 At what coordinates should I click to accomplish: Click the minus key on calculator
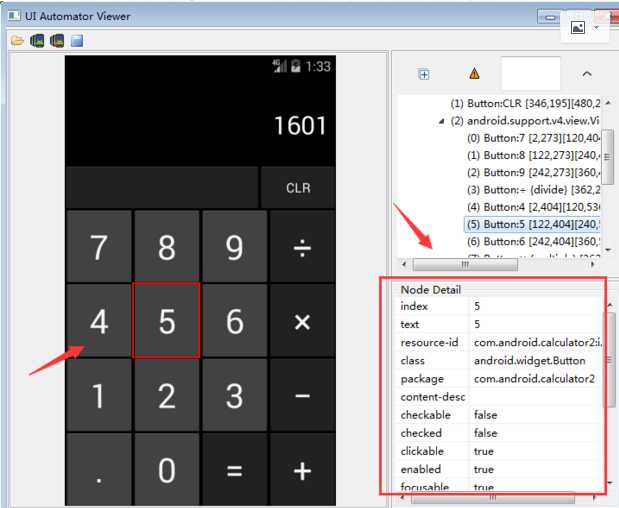(x=302, y=395)
